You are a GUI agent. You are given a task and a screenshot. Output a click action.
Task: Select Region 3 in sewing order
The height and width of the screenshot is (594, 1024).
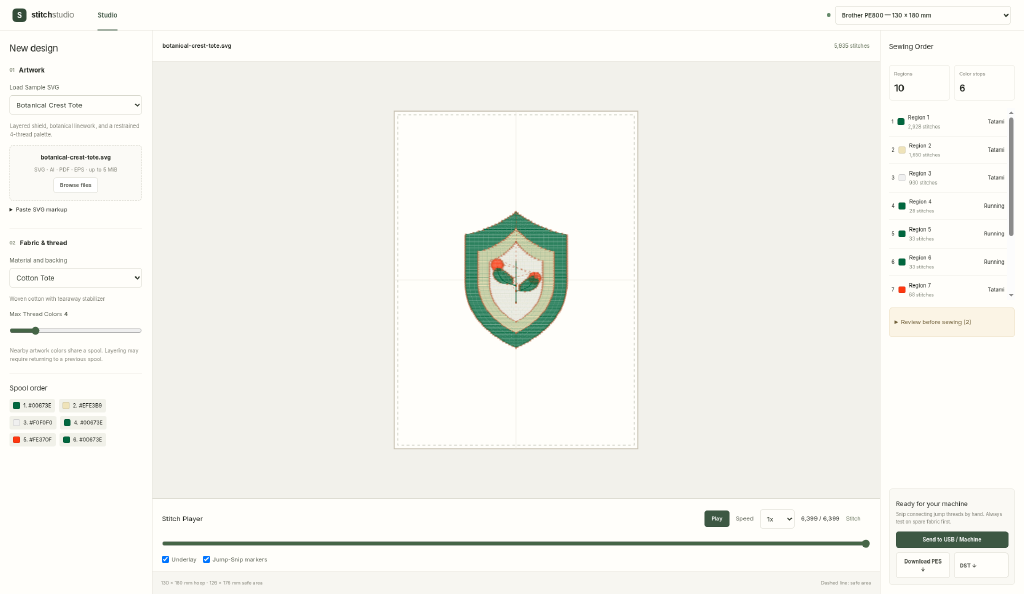(948, 178)
